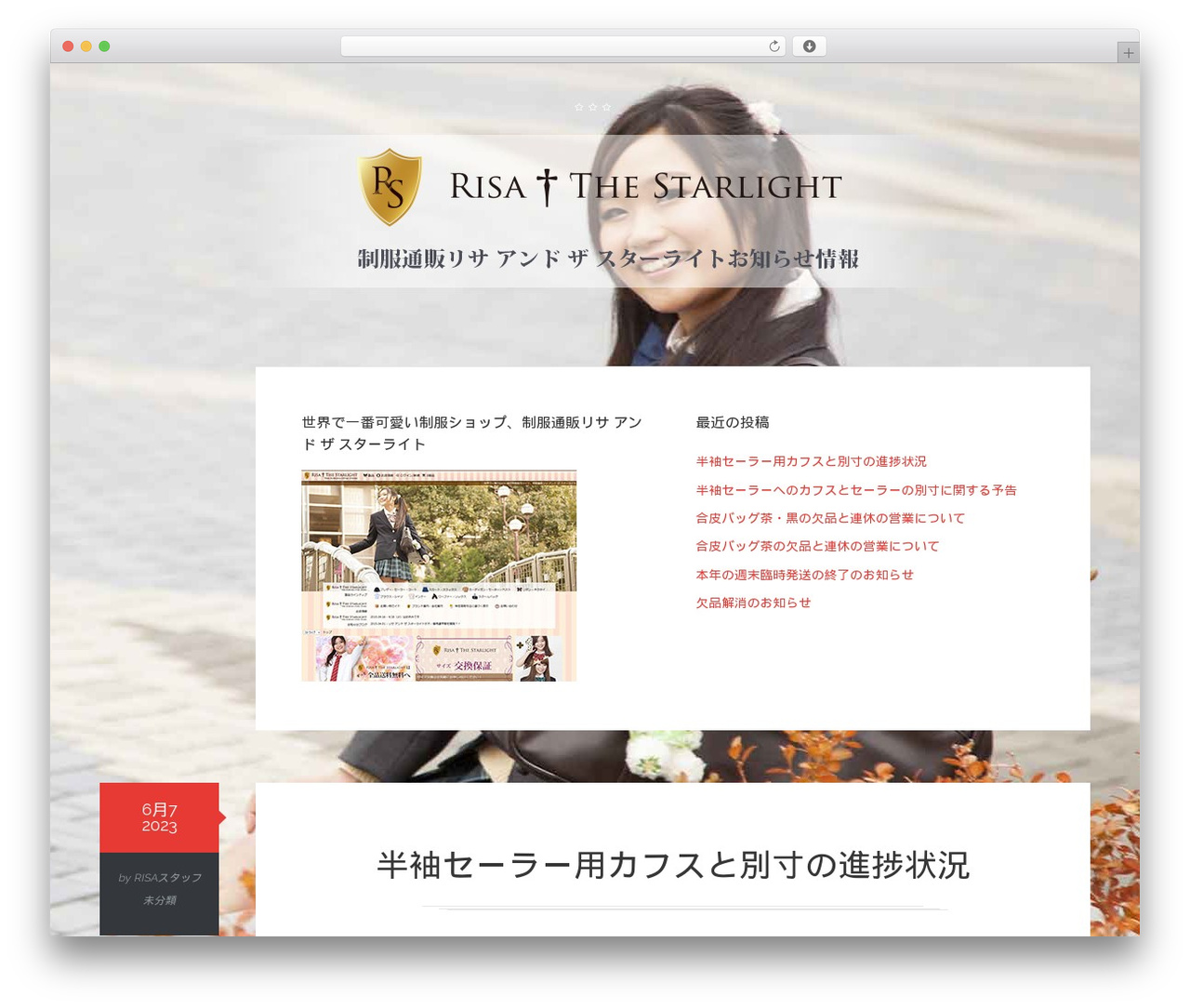Open the shop website screenshot thumbnail
Viewport: 1190px width, 1008px height.
(x=439, y=576)
